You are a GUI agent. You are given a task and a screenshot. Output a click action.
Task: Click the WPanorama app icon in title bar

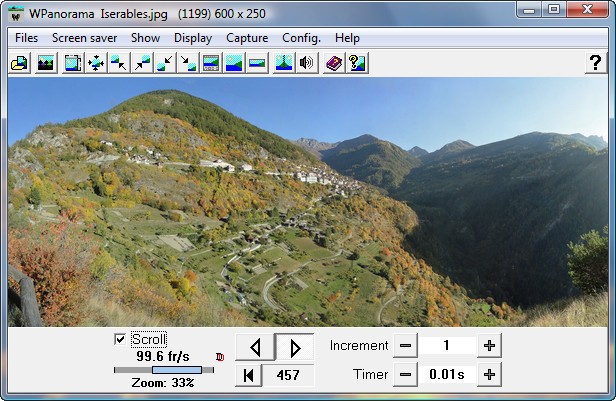16,14
